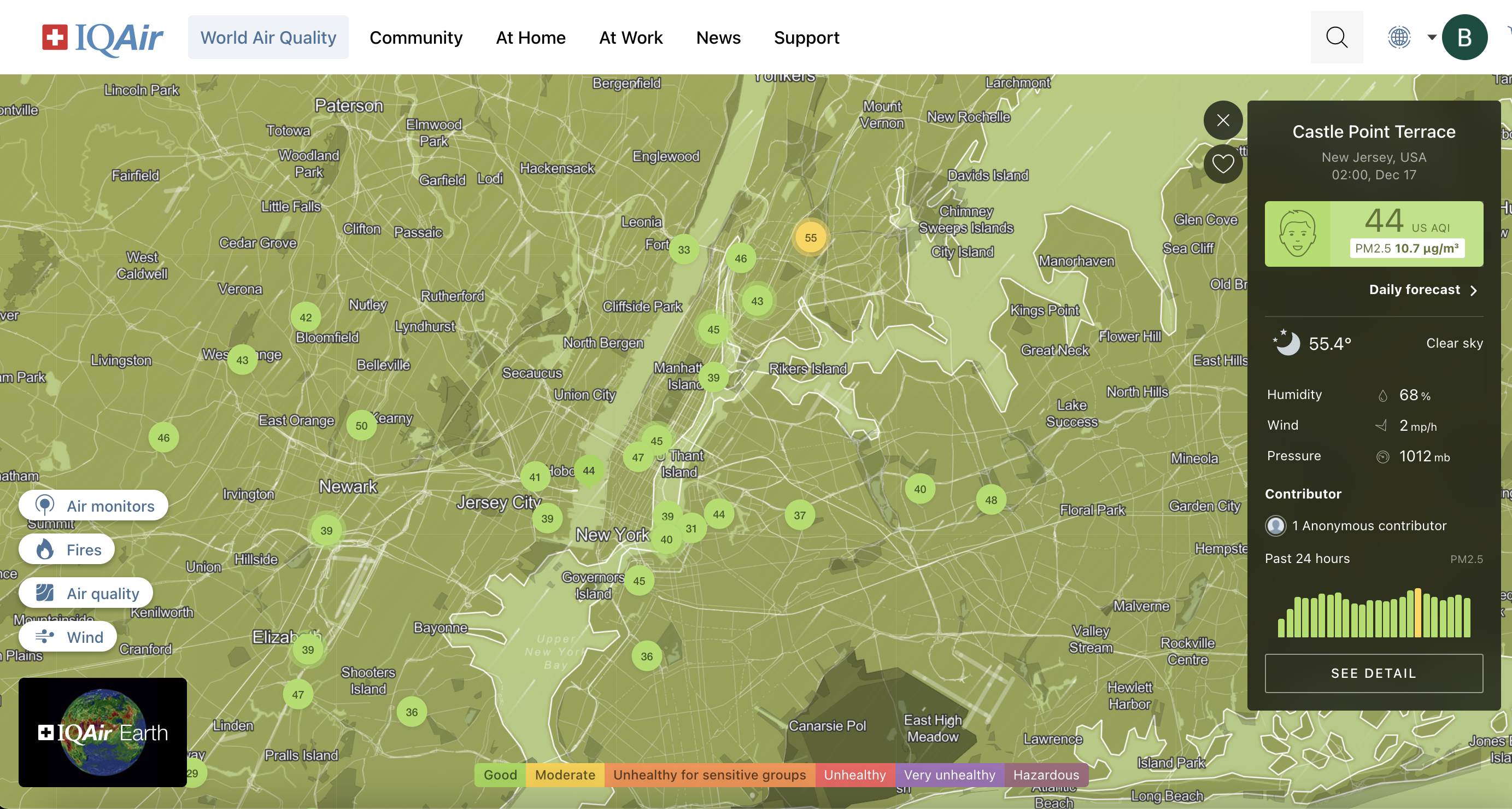This screenshot has height=809, width=1512.
Task: Click the Jersey City map label
Action: tap(499, 502)
